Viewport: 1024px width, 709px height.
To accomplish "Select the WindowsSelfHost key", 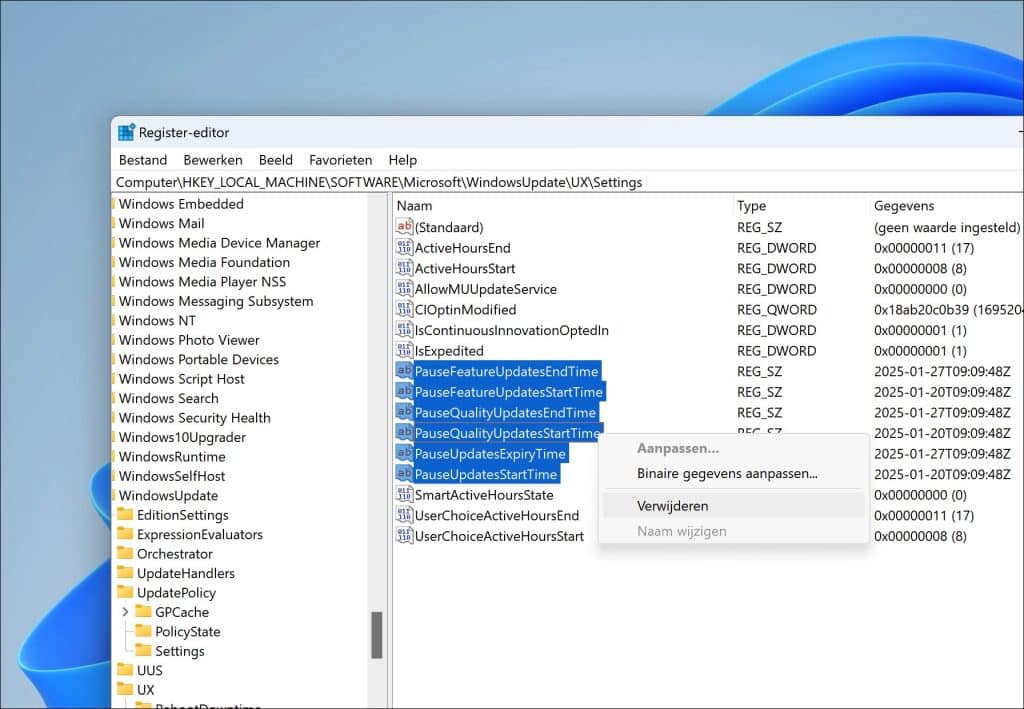I will pyautogui.click(x=172, y=476).
